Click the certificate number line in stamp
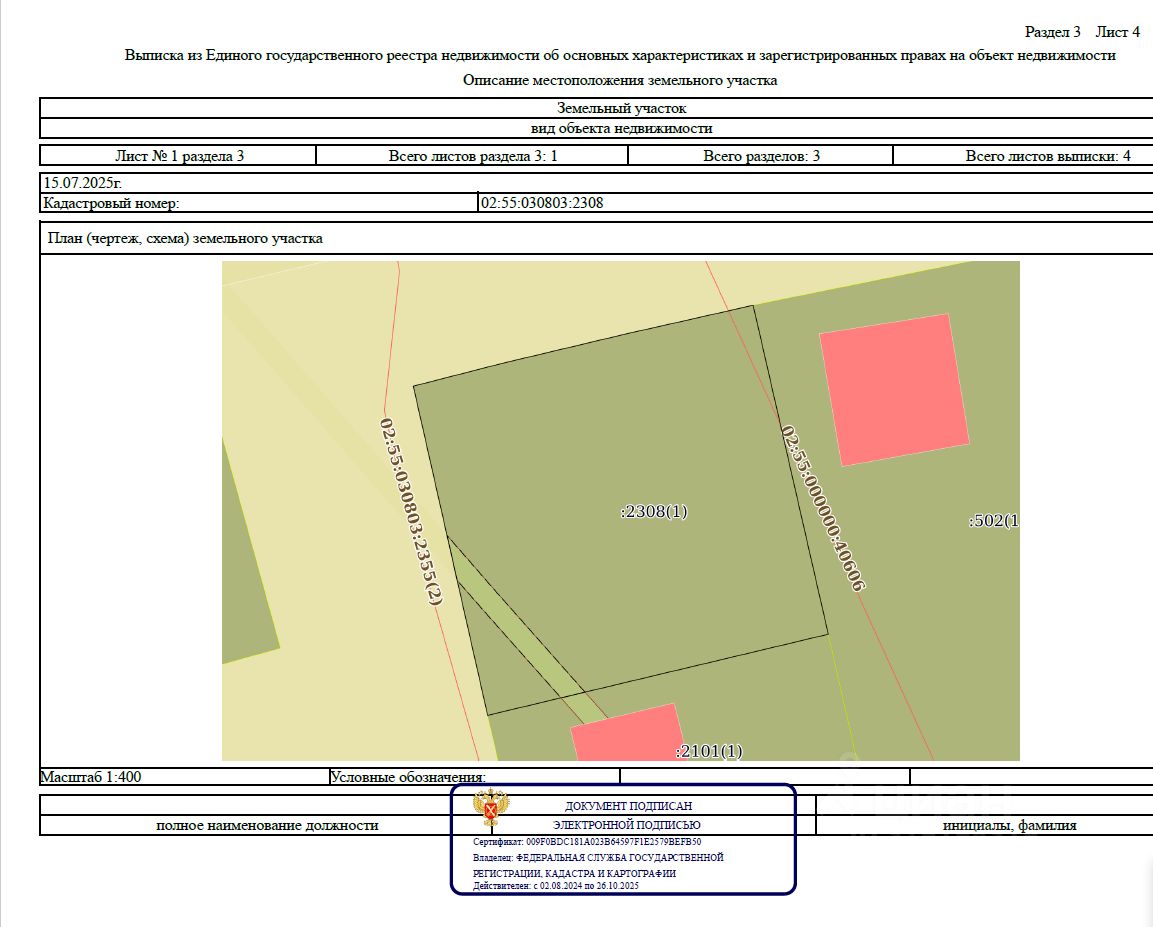This screenshot has width=1153, height=927. (587, 842)
